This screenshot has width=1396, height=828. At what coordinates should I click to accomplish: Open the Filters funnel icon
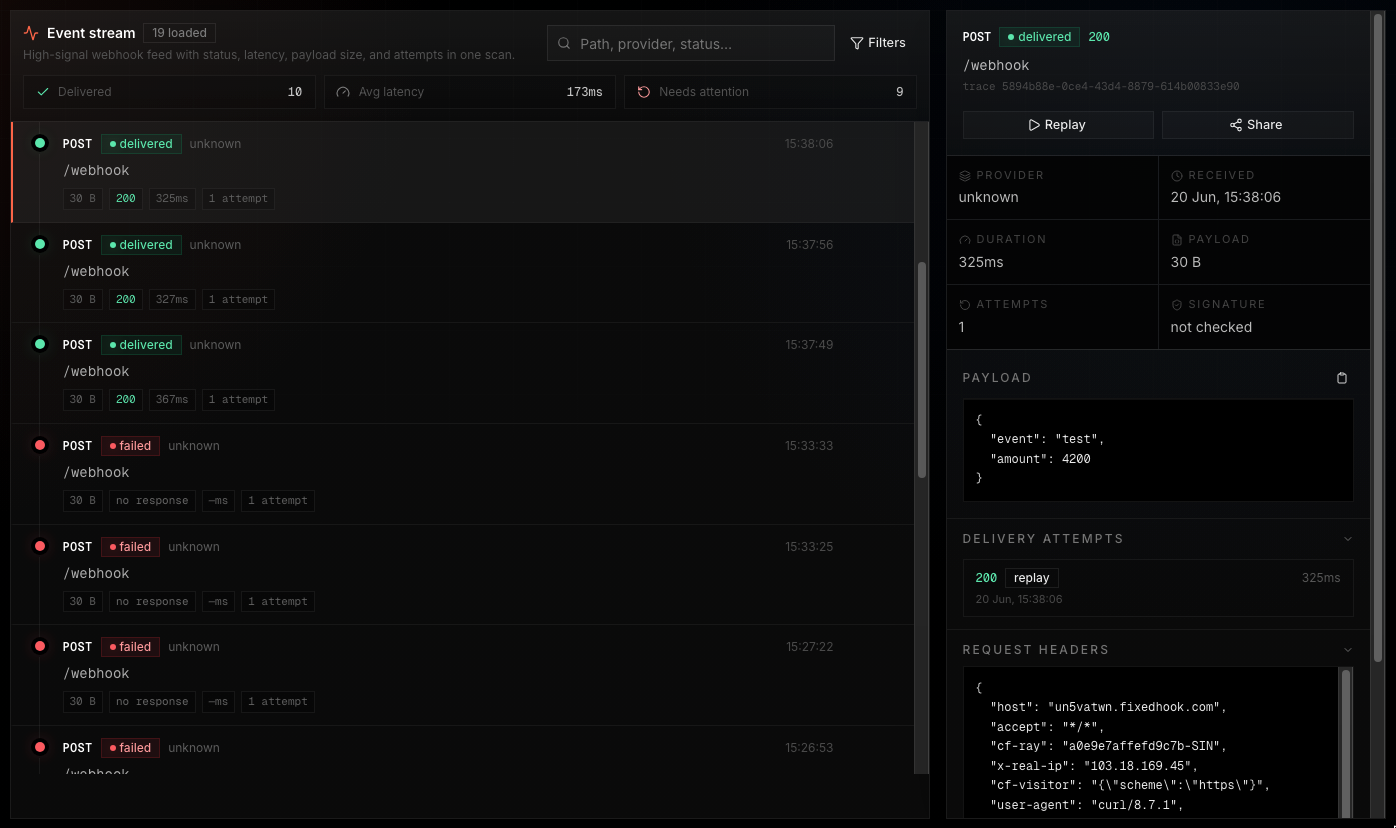click(857, 43)
